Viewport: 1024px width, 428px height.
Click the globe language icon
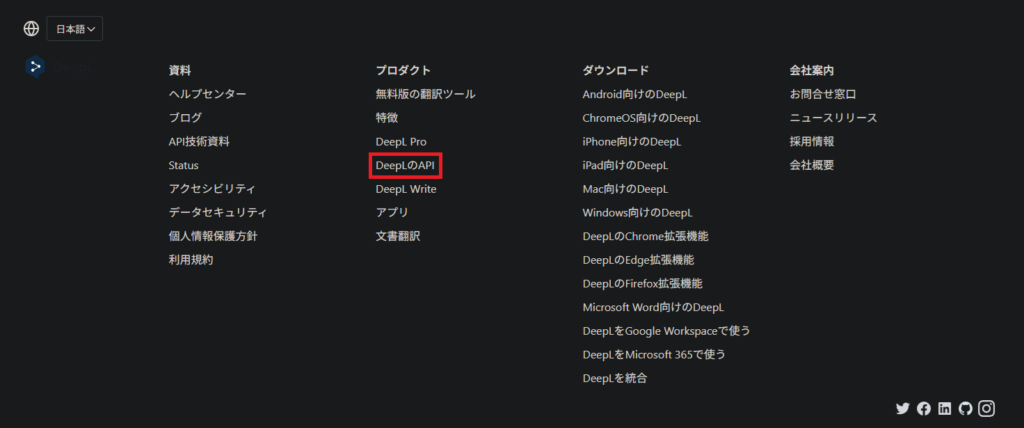click(x=31, y=29)
